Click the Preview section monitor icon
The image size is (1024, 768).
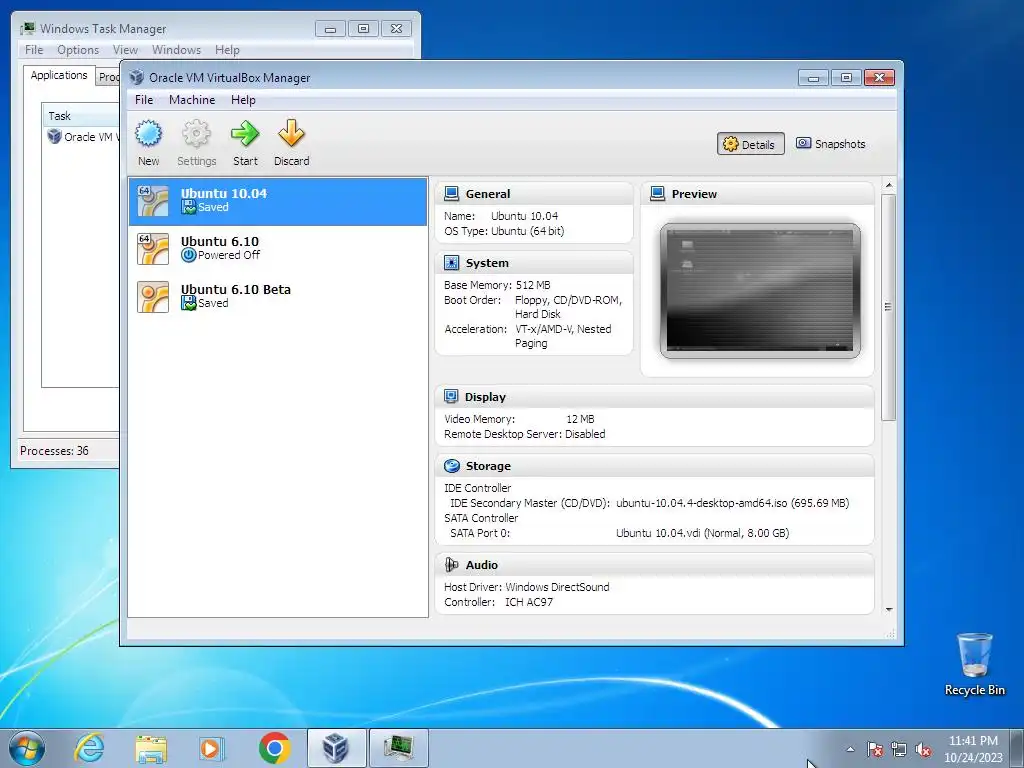658,193
